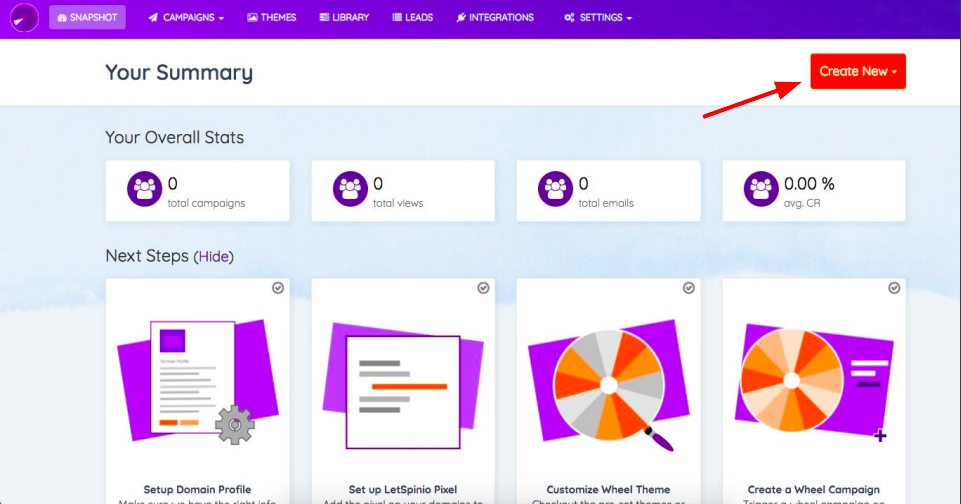Click the 0 total emails stat value
Screen dimensions: 961x504
point(583,183)
